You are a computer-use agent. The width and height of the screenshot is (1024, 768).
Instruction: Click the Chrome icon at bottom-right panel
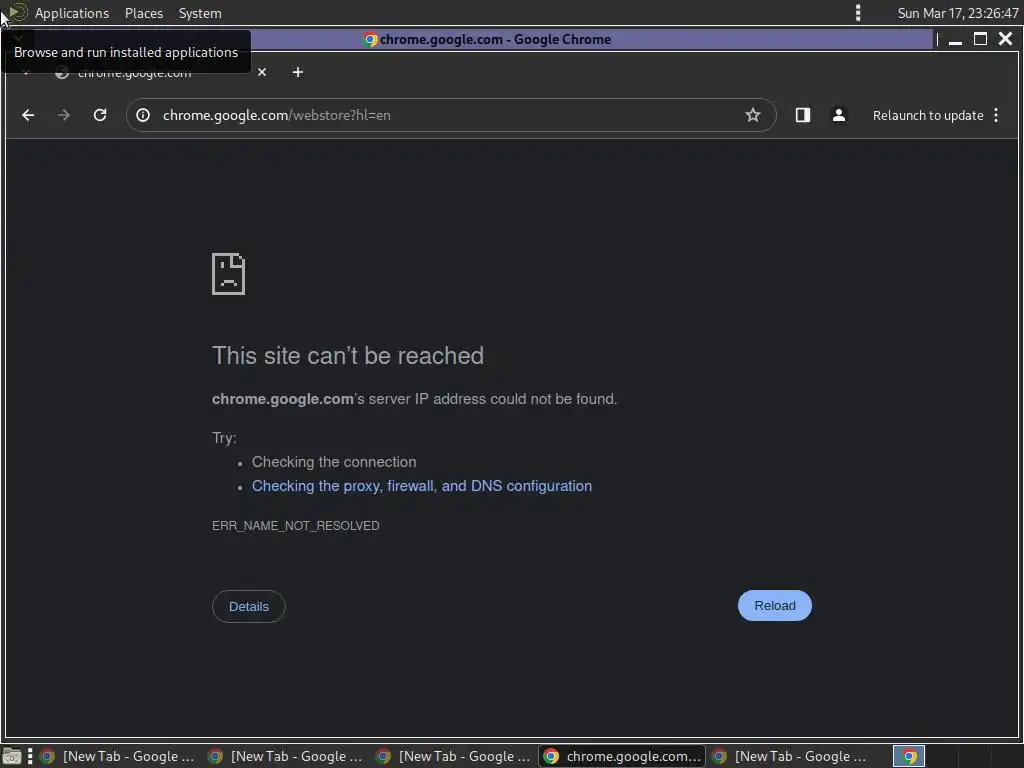click(x=909, y=756)
